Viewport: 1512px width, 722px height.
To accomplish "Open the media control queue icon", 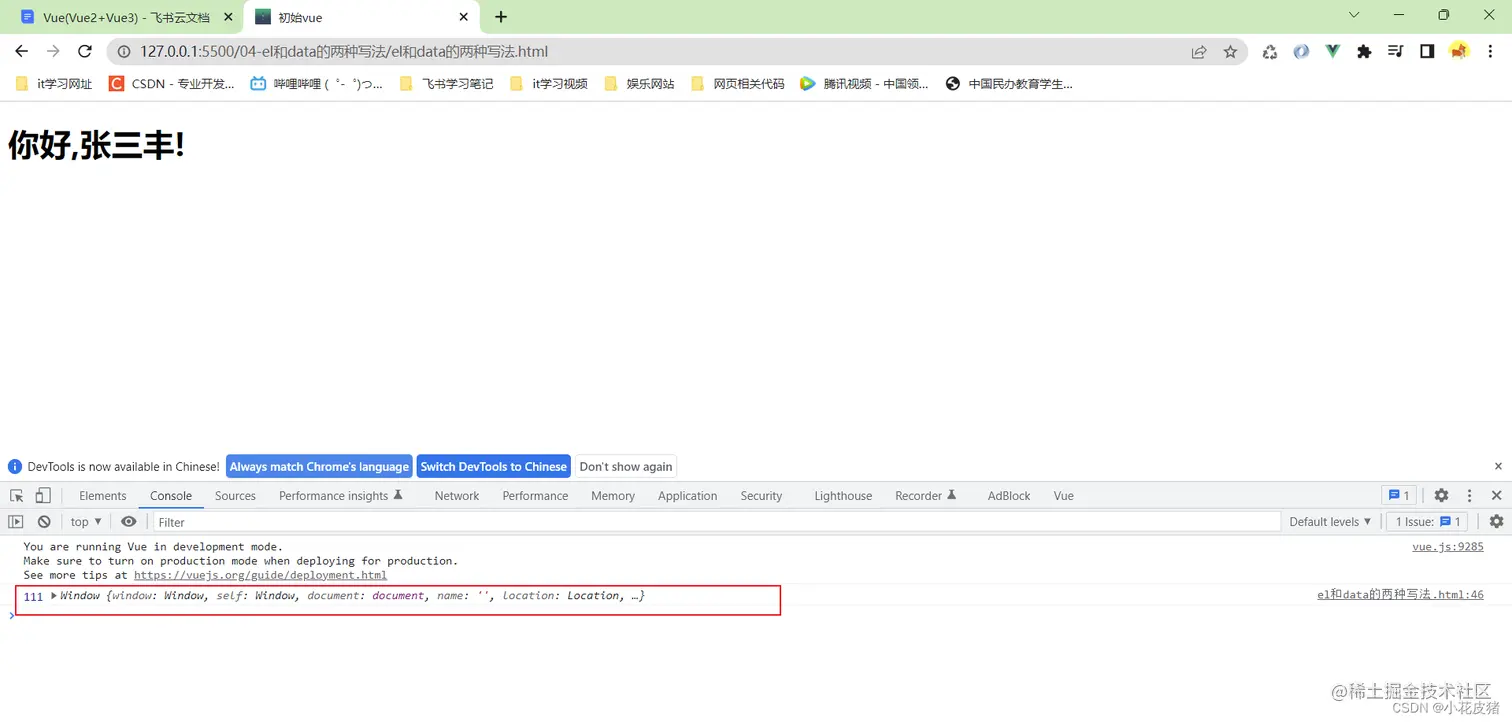I will point(1396,52).
